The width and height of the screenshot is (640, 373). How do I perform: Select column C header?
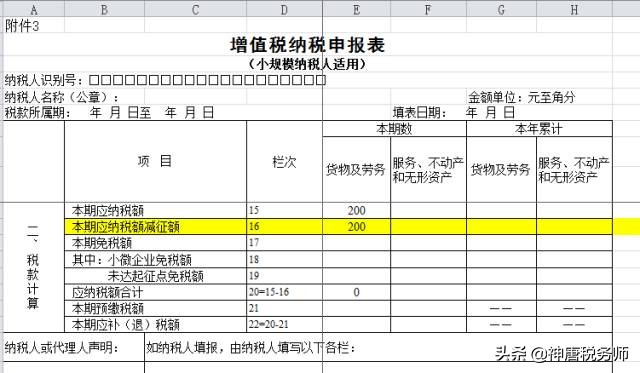(196, 9)
